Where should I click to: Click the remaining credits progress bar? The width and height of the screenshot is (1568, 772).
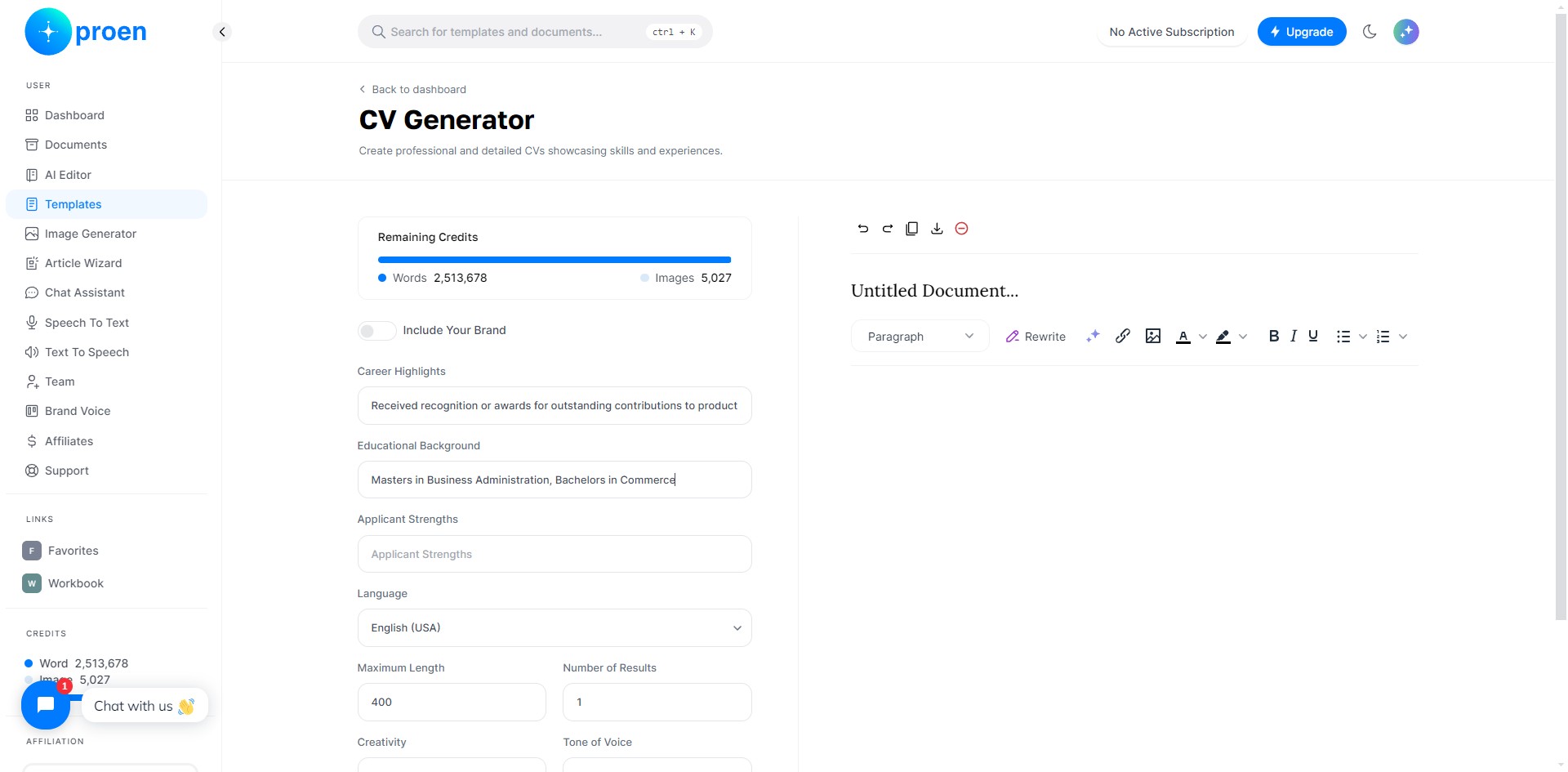click(x=555, y=260)
